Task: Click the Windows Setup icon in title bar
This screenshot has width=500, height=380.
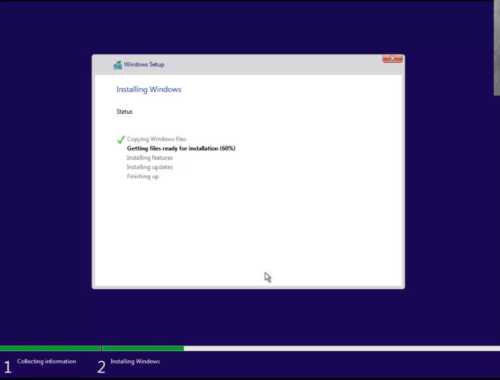Action: [x=118, y=65]
